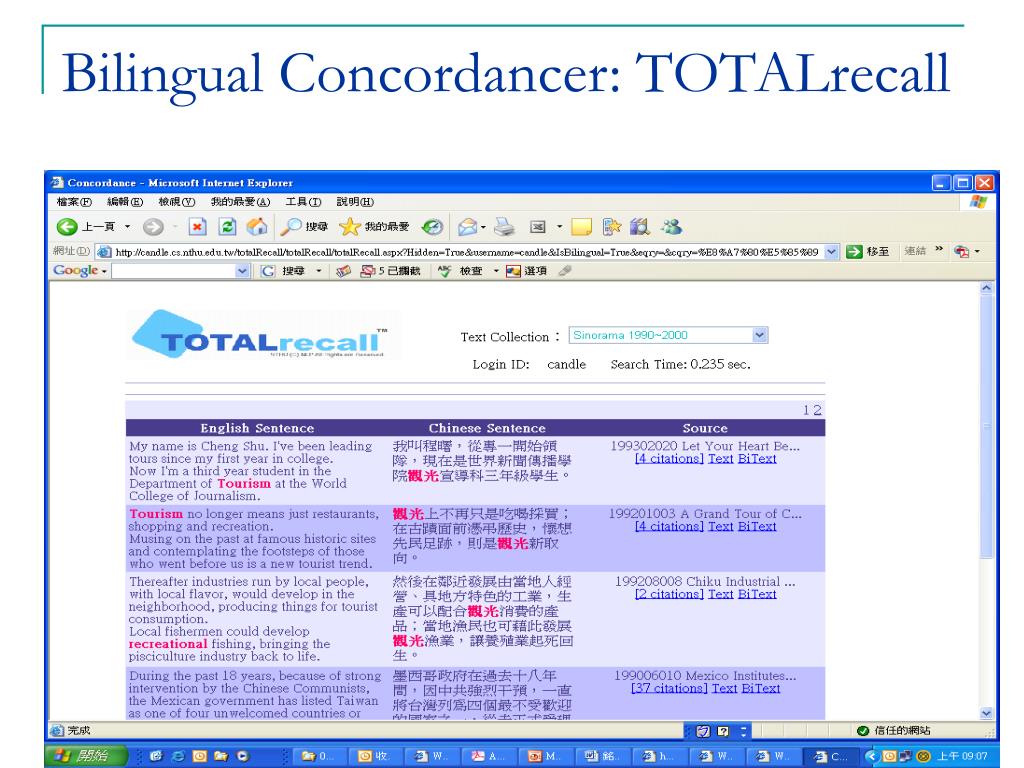This screenshot has height=768, width=1024.
Task: Expand the 檢查 button dropdown arrow
Action: (496, 270)
